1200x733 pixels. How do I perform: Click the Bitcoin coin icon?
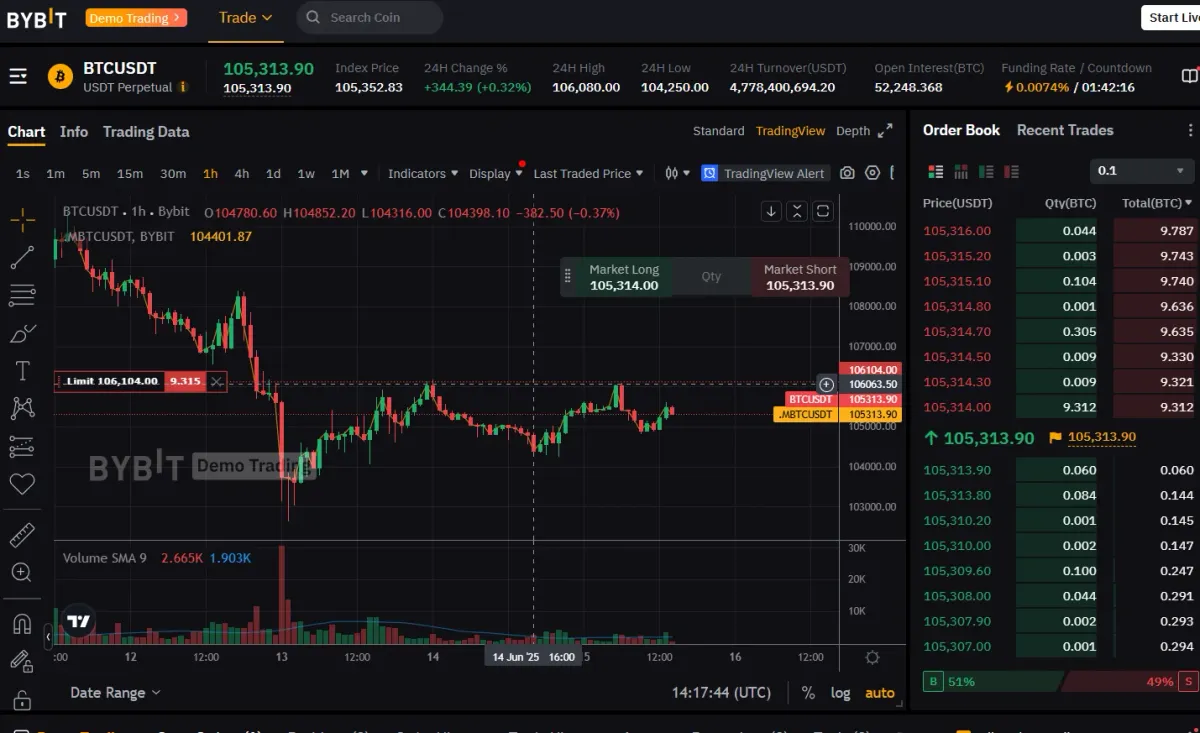click(60, 77)
